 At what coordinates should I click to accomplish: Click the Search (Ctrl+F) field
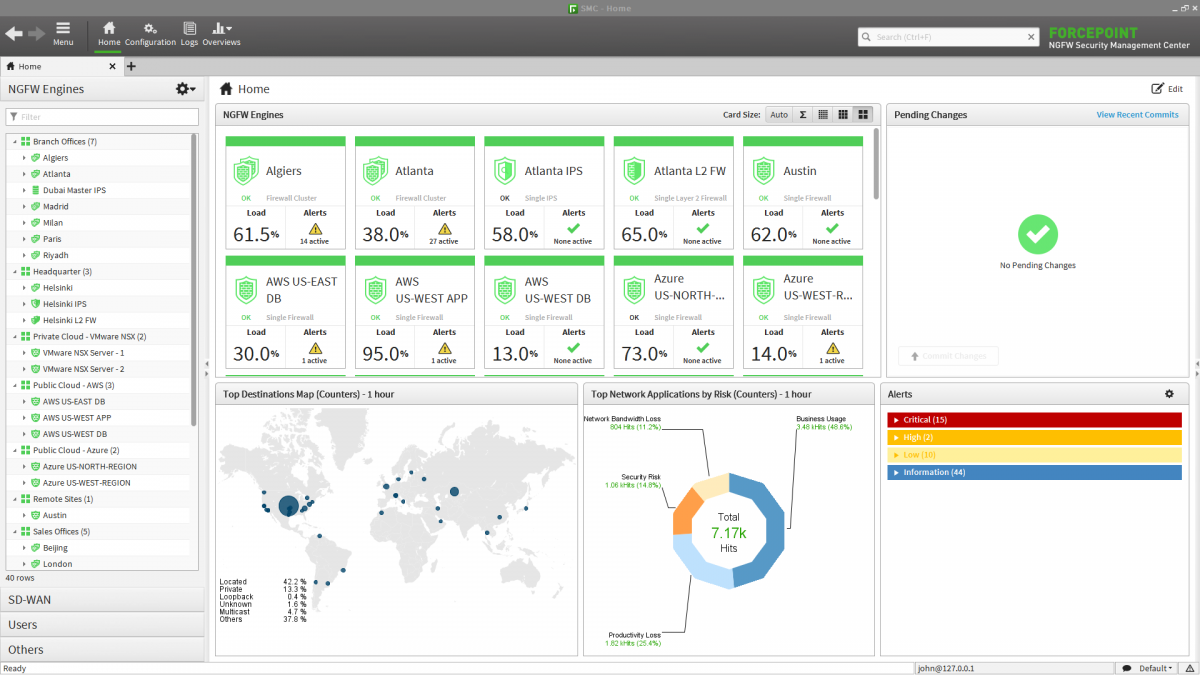(948, 37)
